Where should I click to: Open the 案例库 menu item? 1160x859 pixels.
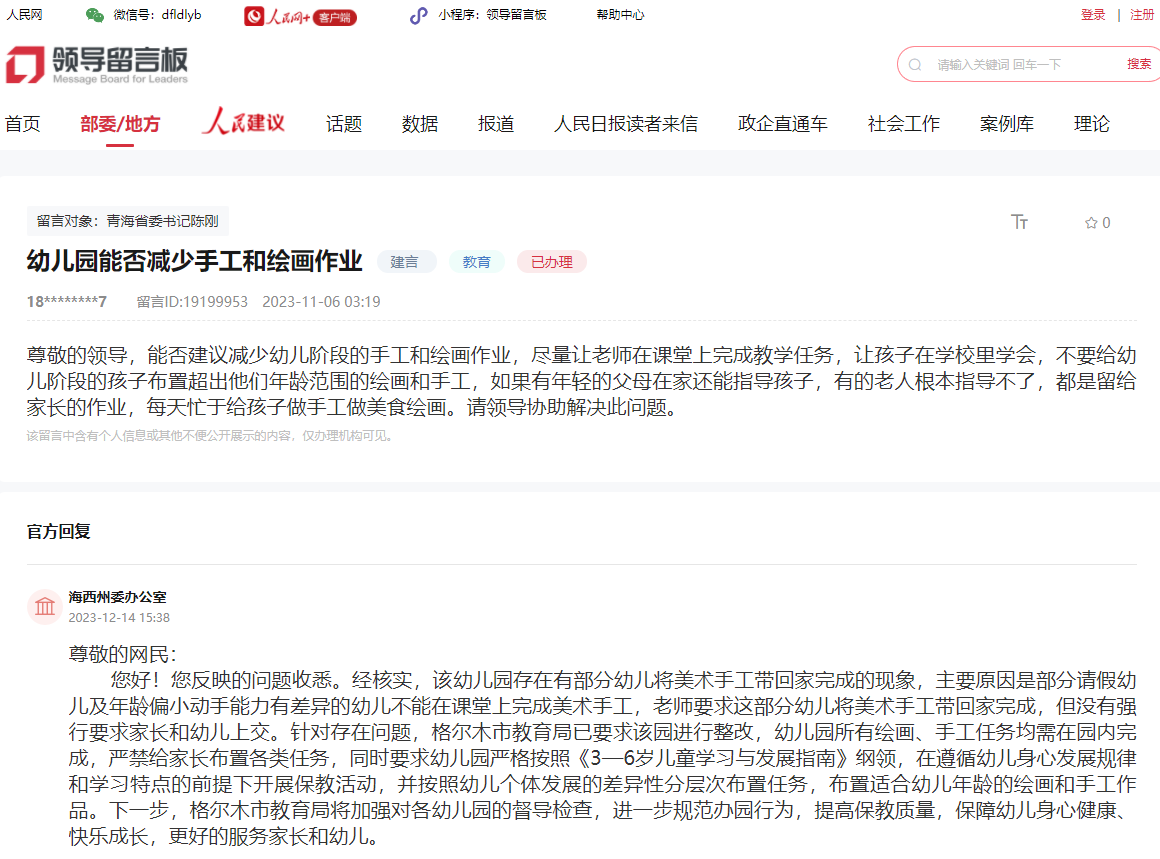pos(1007,124)
